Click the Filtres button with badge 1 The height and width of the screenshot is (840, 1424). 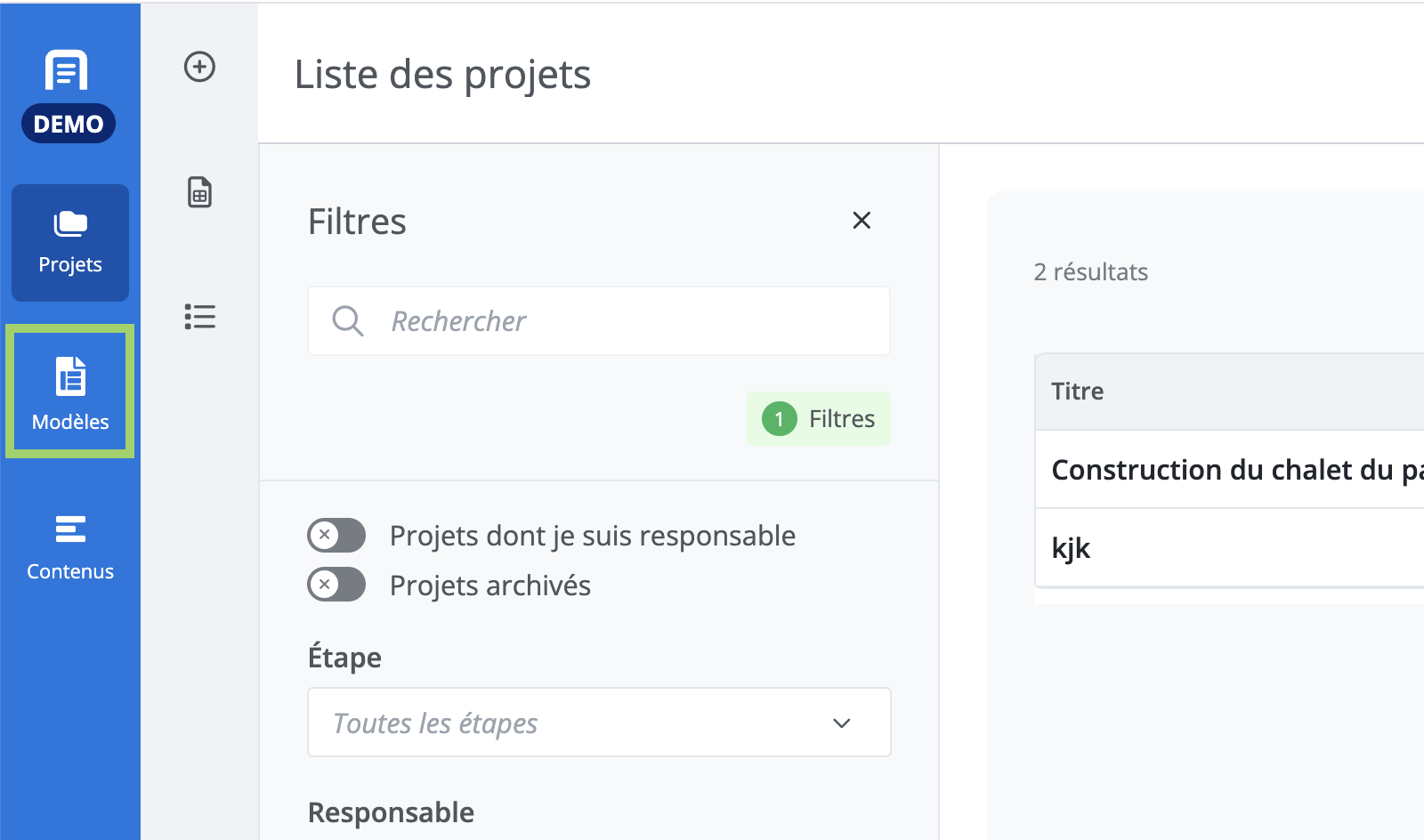pos(819,418)
